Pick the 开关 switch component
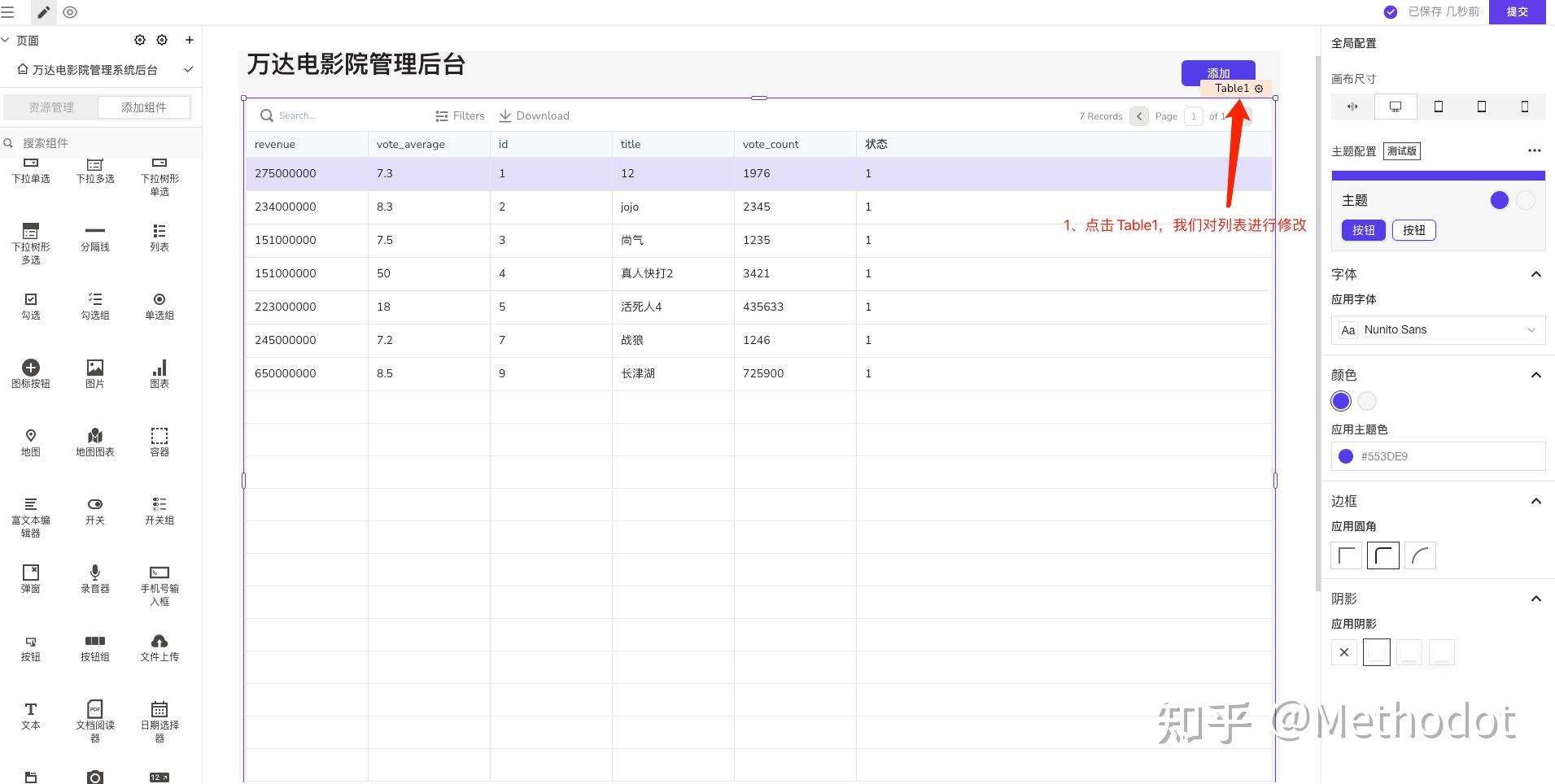Viewport: 1555px width, 784px height. pos(95,512)
